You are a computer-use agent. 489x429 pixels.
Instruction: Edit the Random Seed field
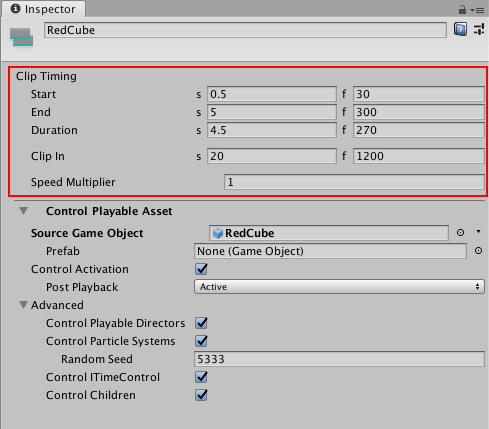click(339, 359)
